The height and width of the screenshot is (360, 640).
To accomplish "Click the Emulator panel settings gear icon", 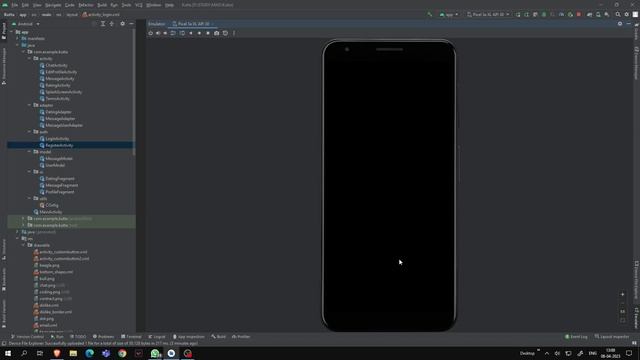I will coord(620,24).
